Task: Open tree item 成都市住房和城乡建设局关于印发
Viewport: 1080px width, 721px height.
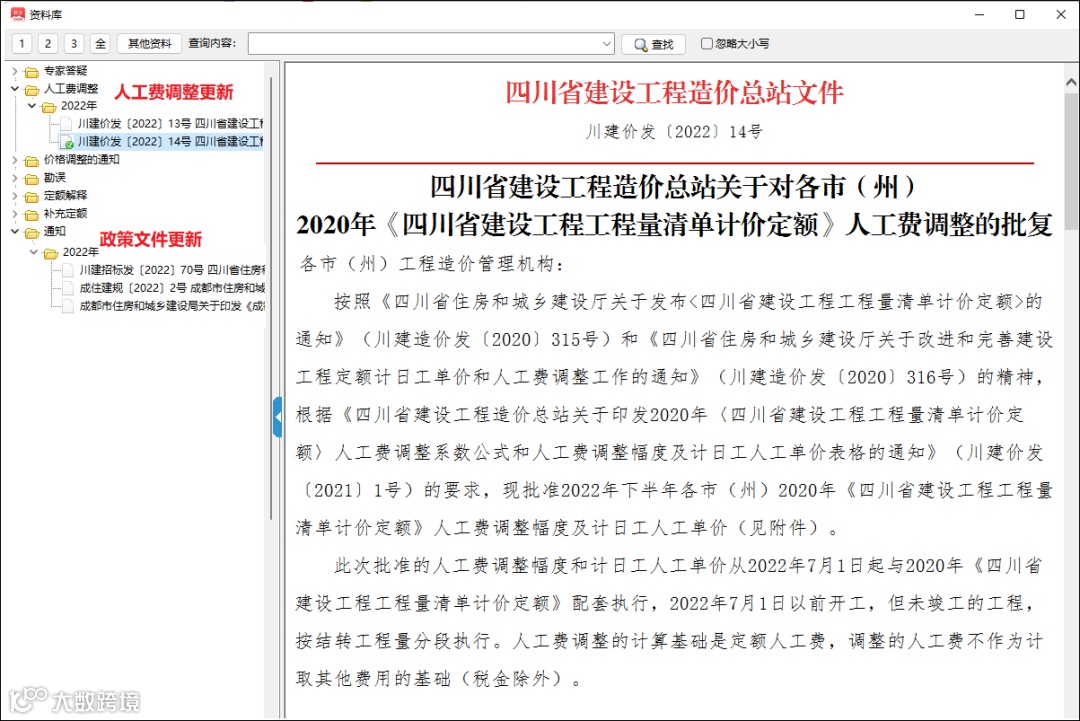Action: (172, 306)
